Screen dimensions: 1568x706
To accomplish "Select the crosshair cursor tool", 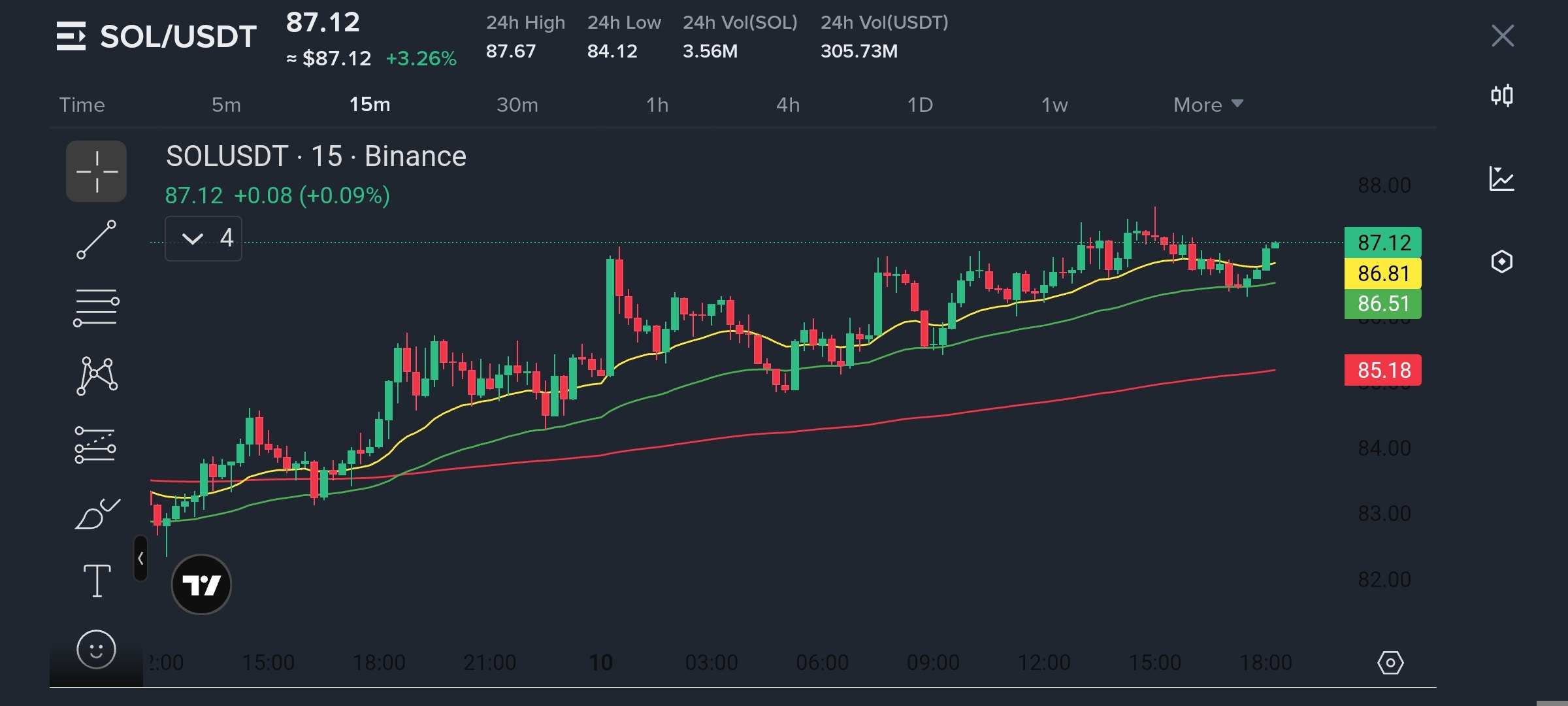I will (x=96, y=171).
